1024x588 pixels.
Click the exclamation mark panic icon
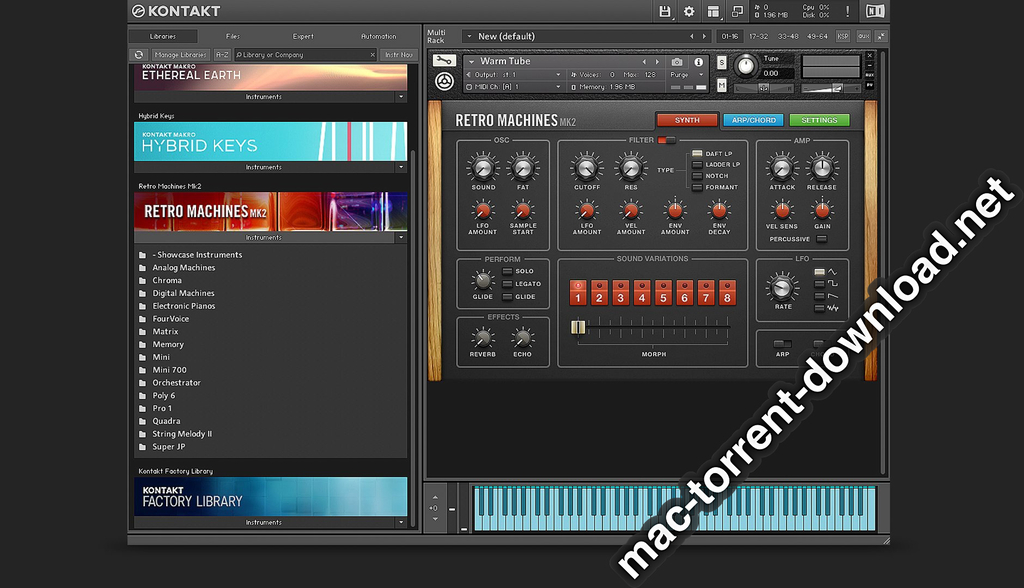coord(848,11)
